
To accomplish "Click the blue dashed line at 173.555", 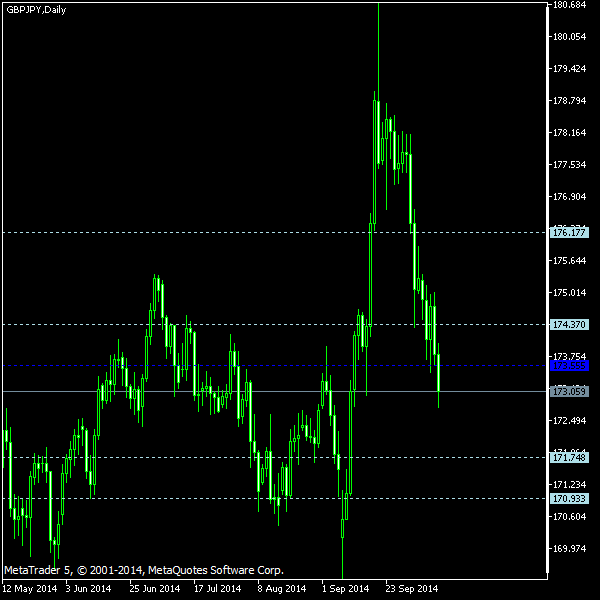I will [x=274, y=365].
